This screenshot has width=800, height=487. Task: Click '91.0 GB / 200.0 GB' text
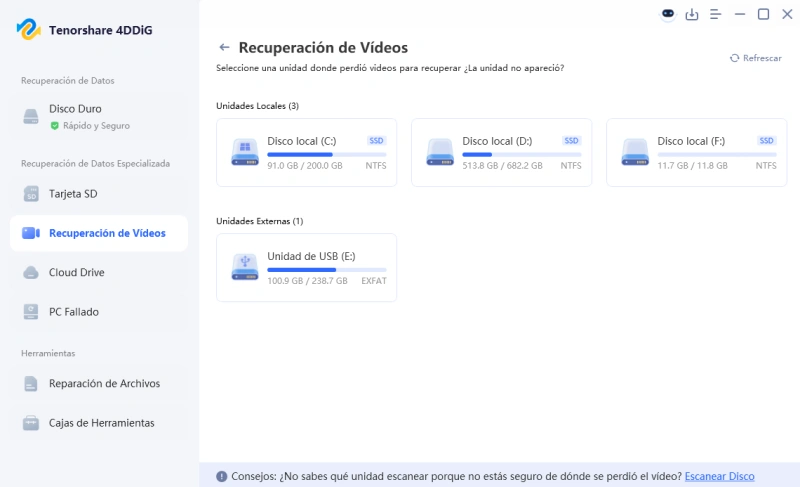pyautogui.click(x=305, y=166)
